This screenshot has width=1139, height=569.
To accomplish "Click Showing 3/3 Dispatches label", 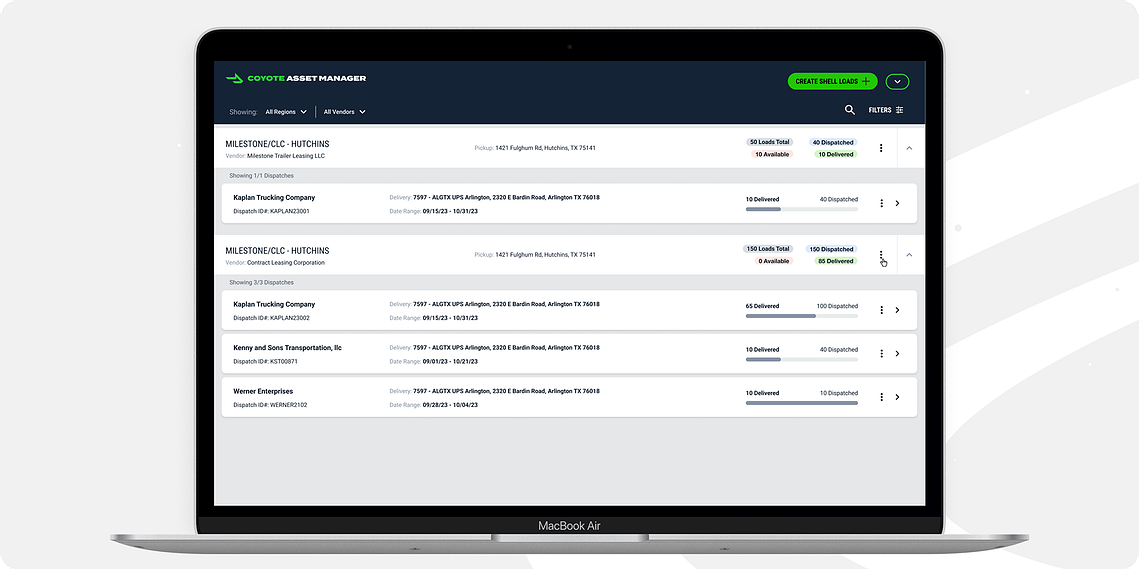I will (x=261, y=282).
